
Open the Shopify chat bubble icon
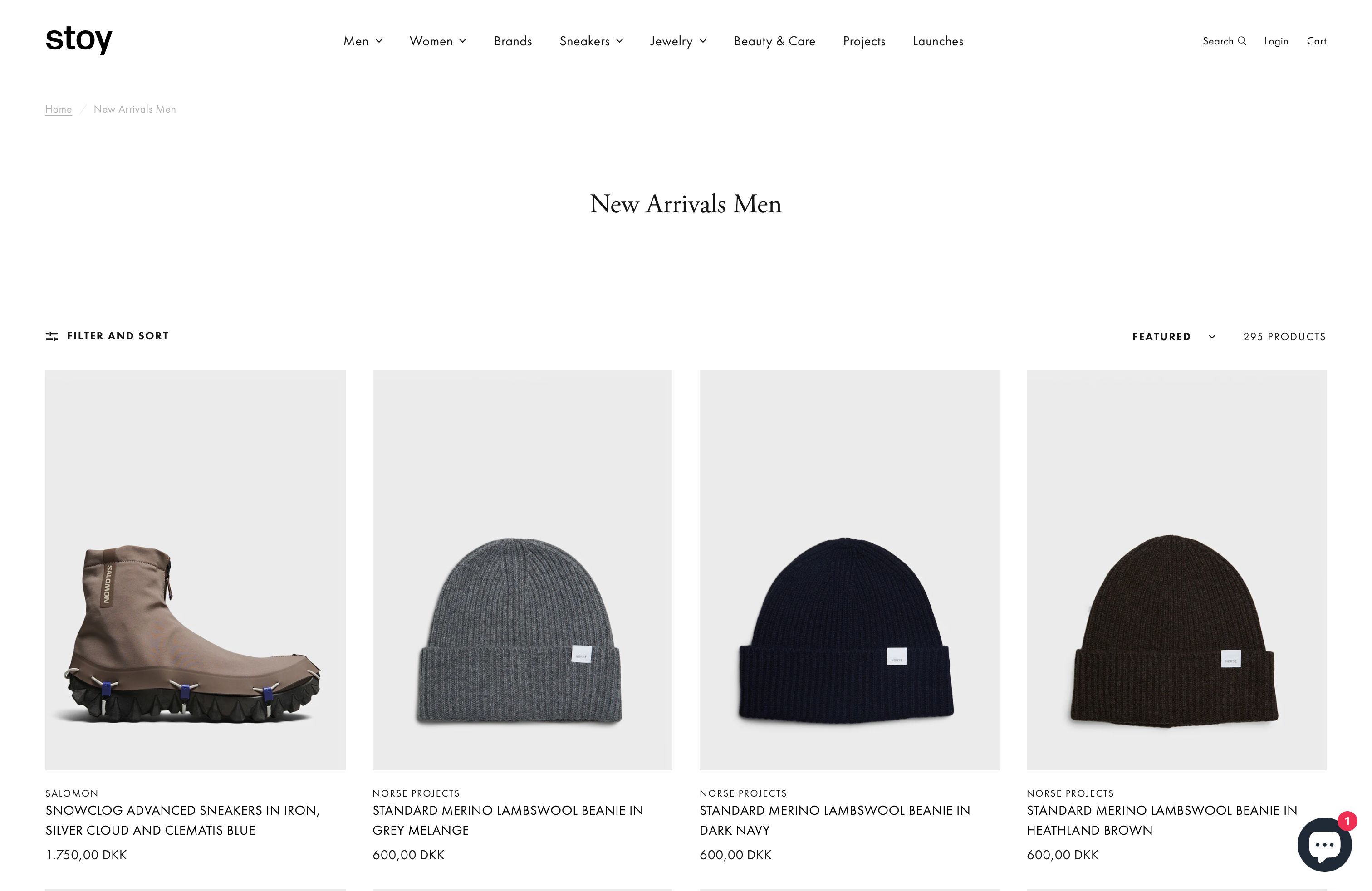tap(1324, 844)
